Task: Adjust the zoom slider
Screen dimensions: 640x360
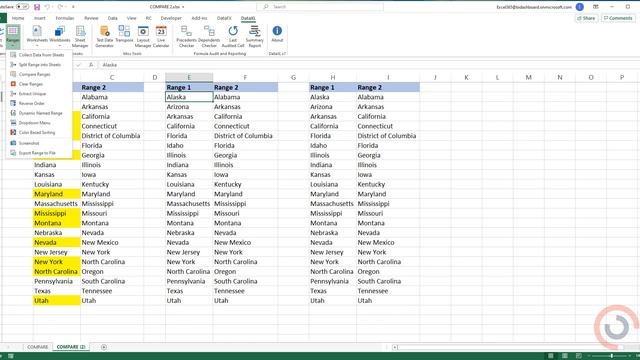Action: coord(611,356)
